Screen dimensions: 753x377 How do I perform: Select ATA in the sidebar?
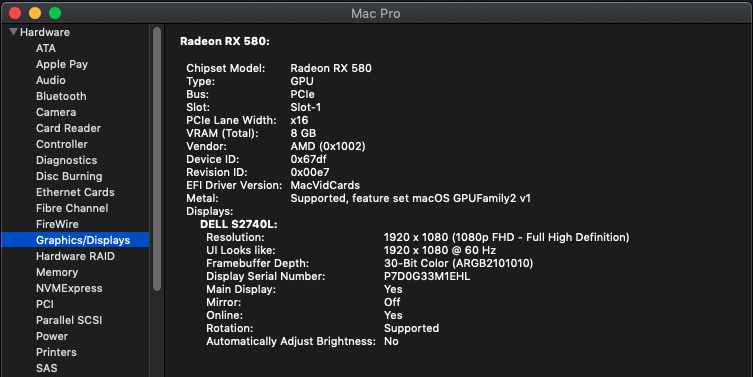pos(46,48)
